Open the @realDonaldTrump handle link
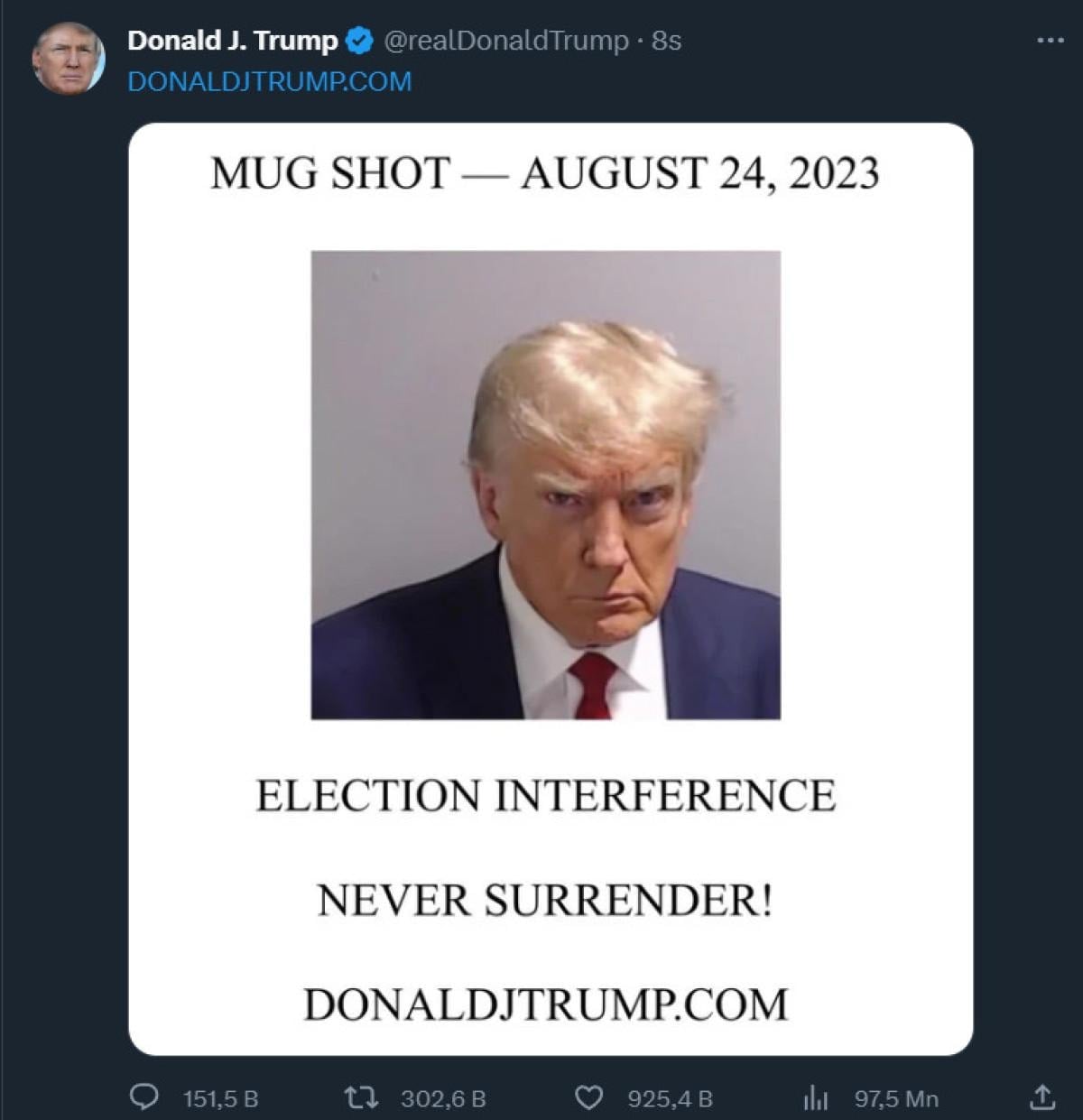 506,41
